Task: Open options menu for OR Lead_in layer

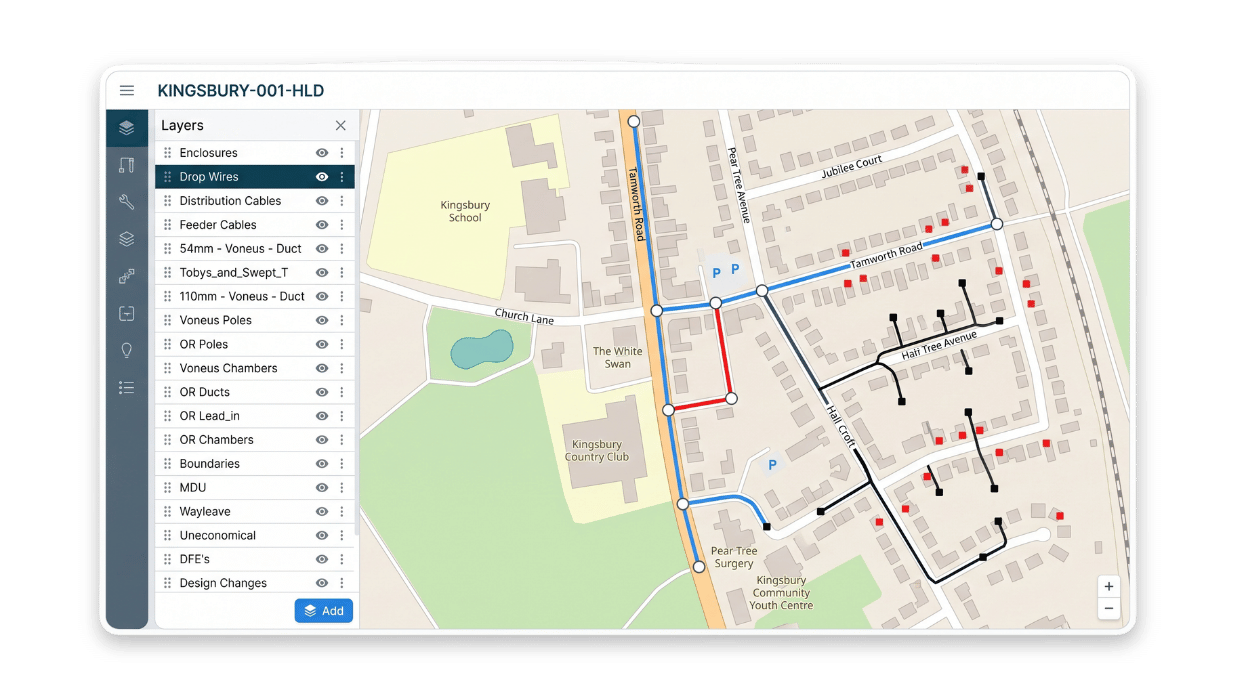Action: click(342, 416)
